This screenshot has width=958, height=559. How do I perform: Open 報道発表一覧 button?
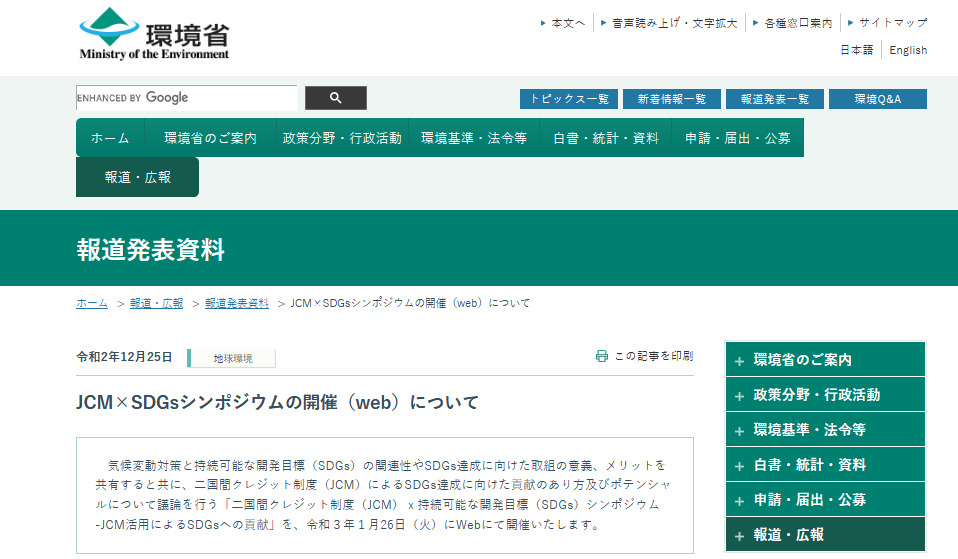click(x=774, y=99)
